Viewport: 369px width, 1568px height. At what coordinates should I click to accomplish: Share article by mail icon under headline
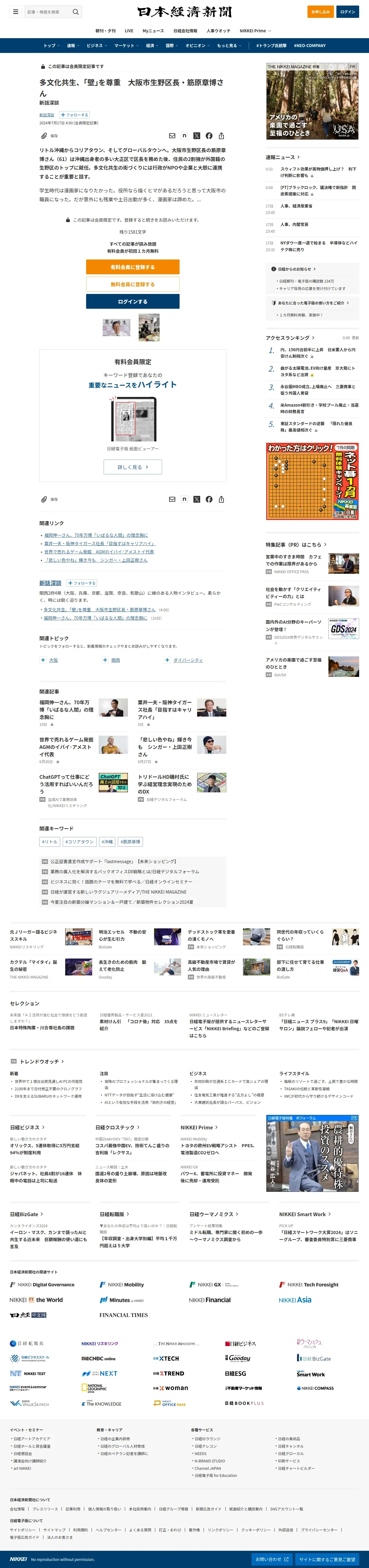click(x=172, y=136)
